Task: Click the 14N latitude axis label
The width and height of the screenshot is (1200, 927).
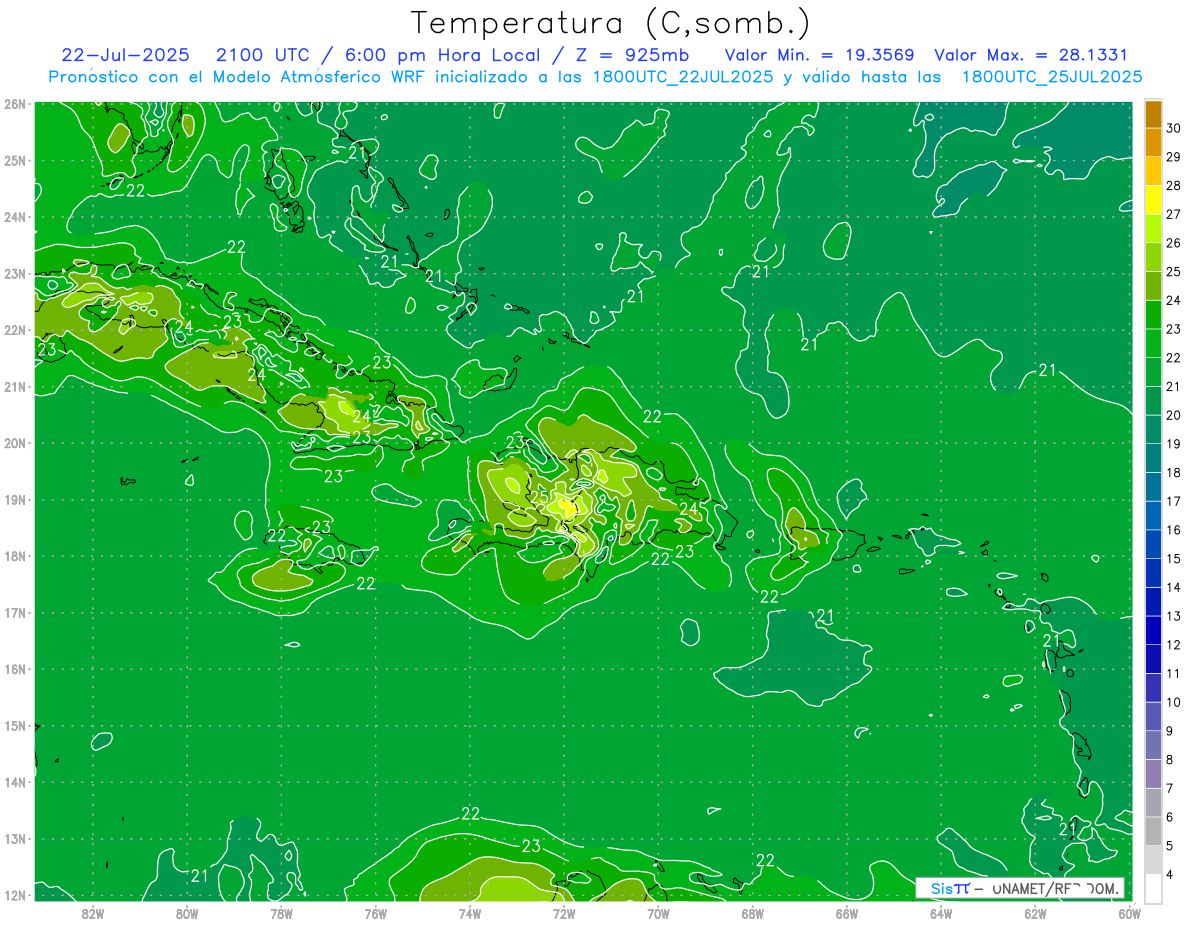Action: pos(14,782)
